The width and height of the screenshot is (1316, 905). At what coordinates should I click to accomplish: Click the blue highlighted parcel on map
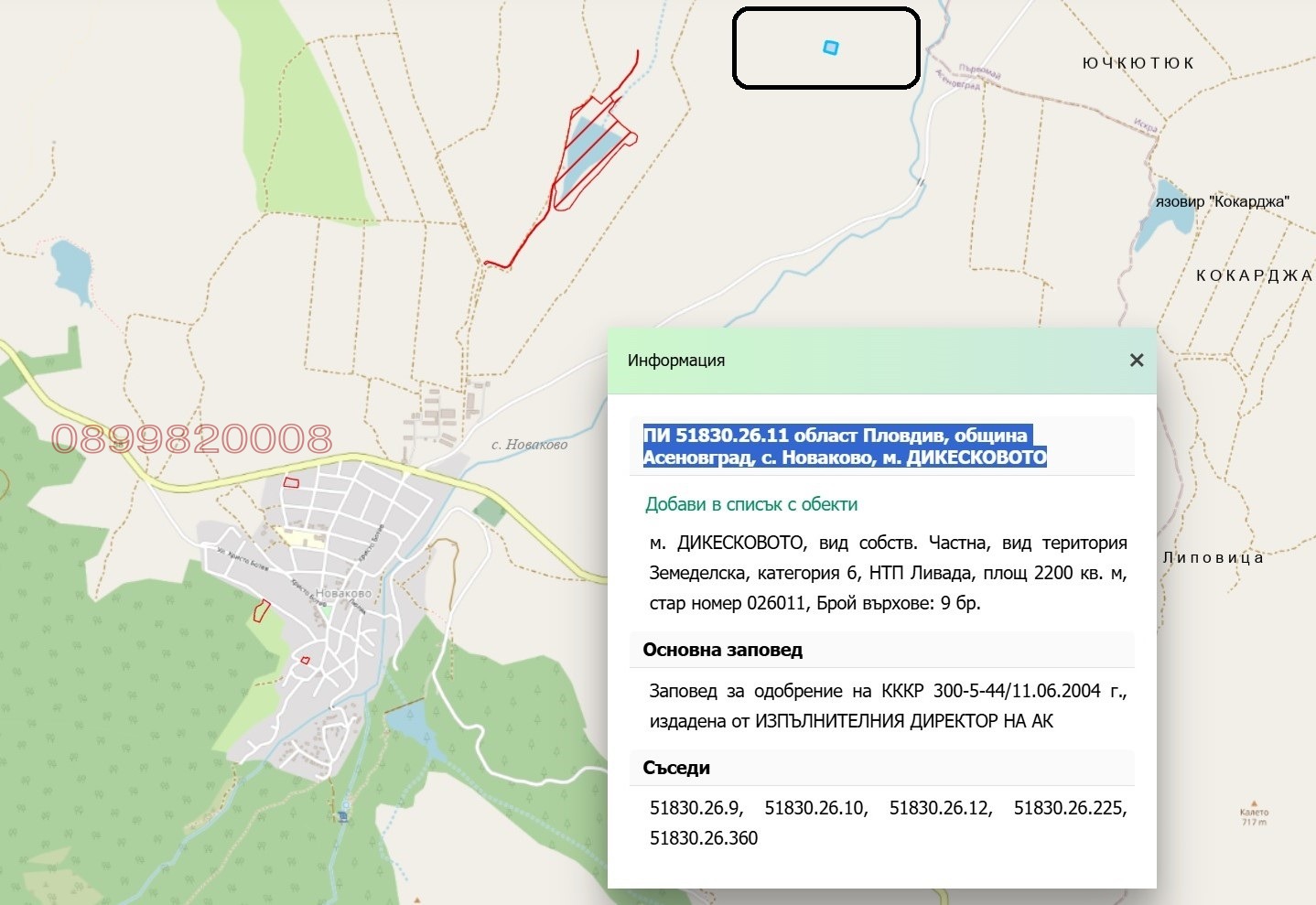828,48
